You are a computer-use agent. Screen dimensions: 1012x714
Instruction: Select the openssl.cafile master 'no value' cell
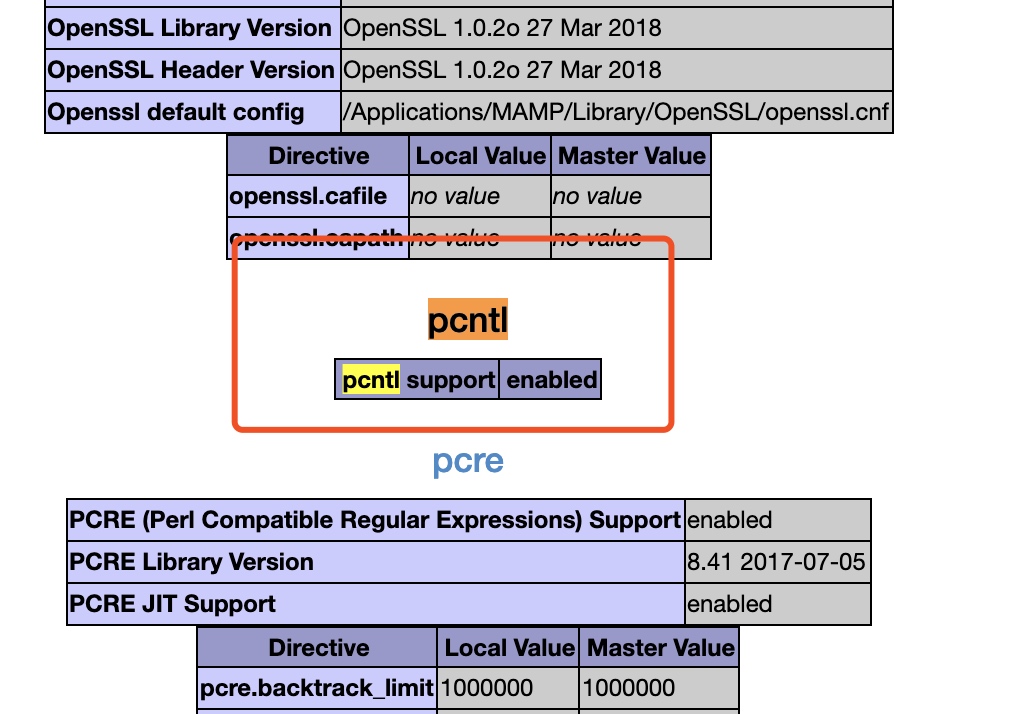pyautogui.click(x=631, y=196)
